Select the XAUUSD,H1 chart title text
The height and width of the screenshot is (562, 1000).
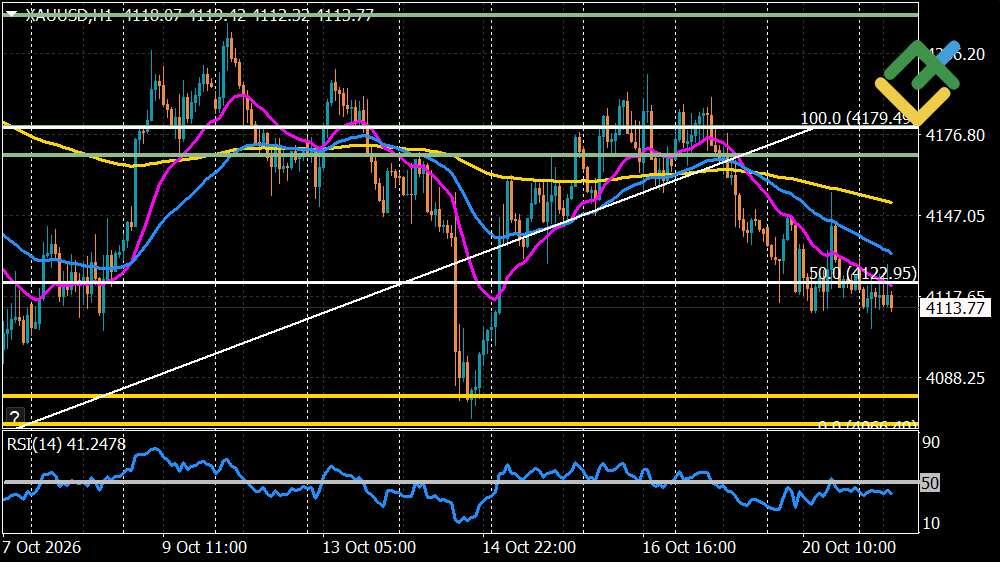coord(70,15)
